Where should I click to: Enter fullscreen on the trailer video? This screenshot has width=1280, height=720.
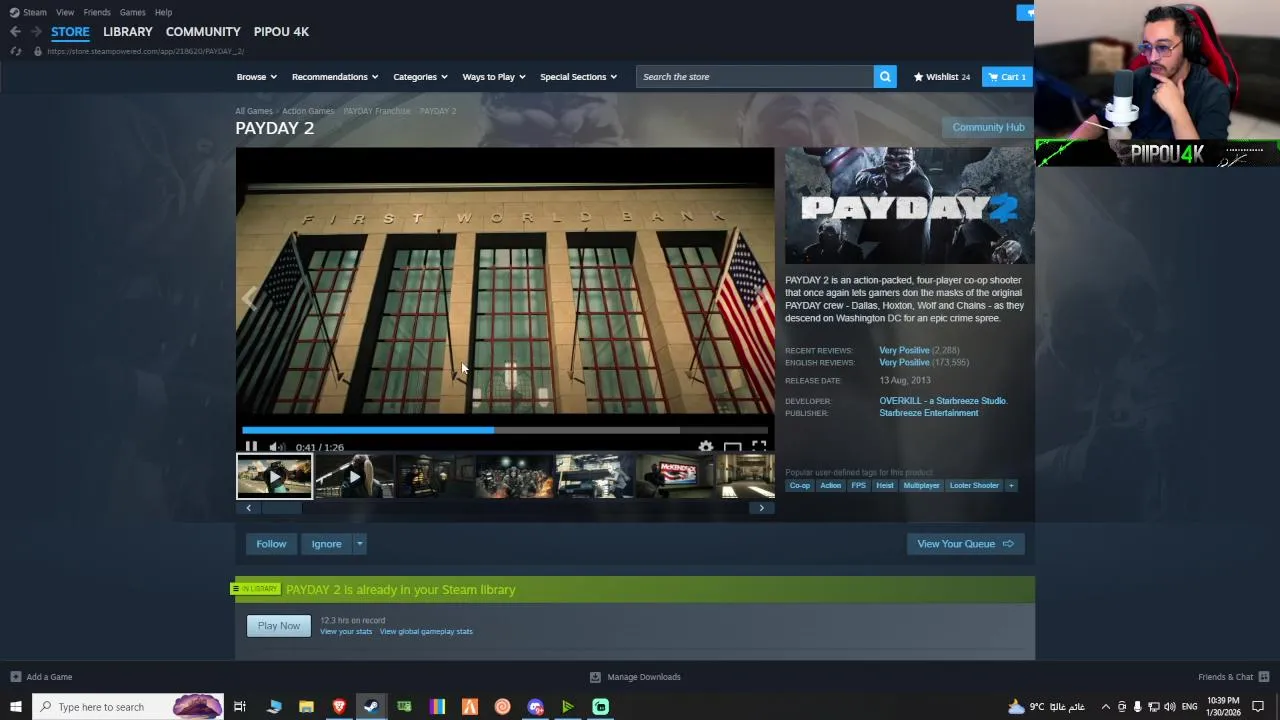[760, 447]
